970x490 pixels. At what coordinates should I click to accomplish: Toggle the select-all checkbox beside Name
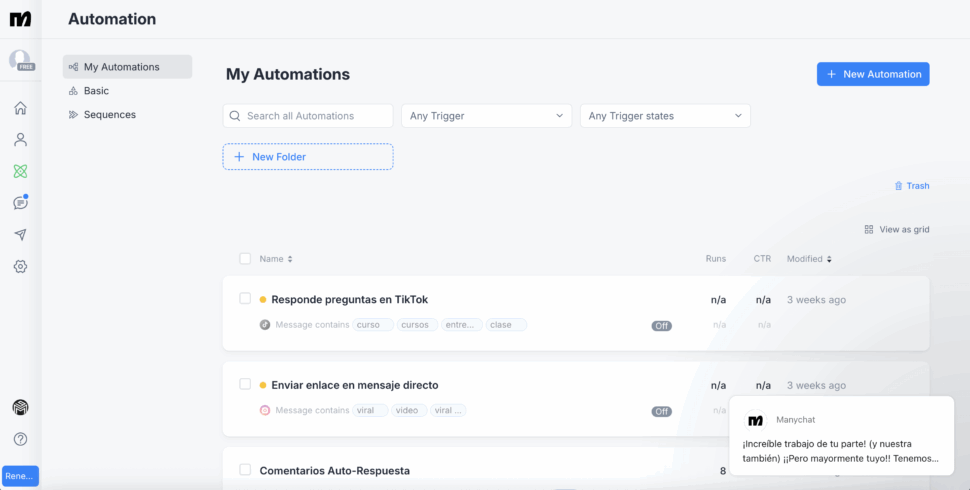click(x=245, y=259)
